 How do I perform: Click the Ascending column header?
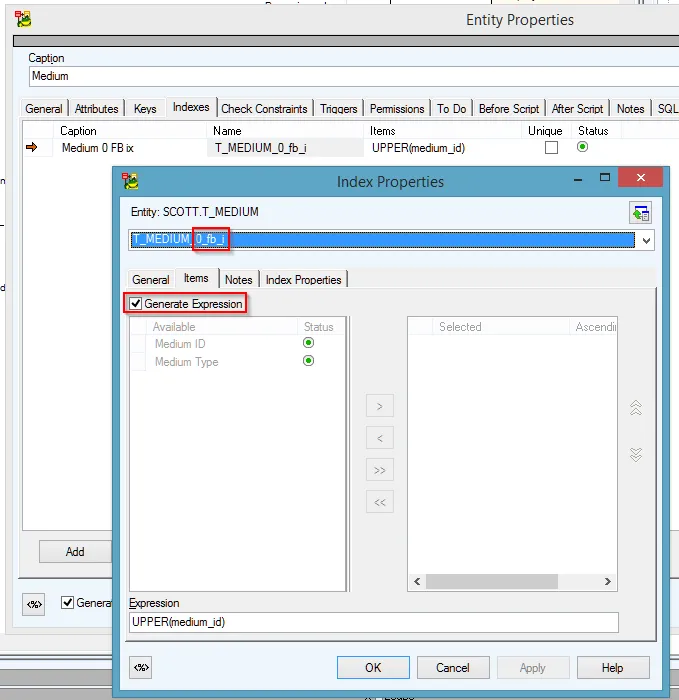[x=594, y=327]
